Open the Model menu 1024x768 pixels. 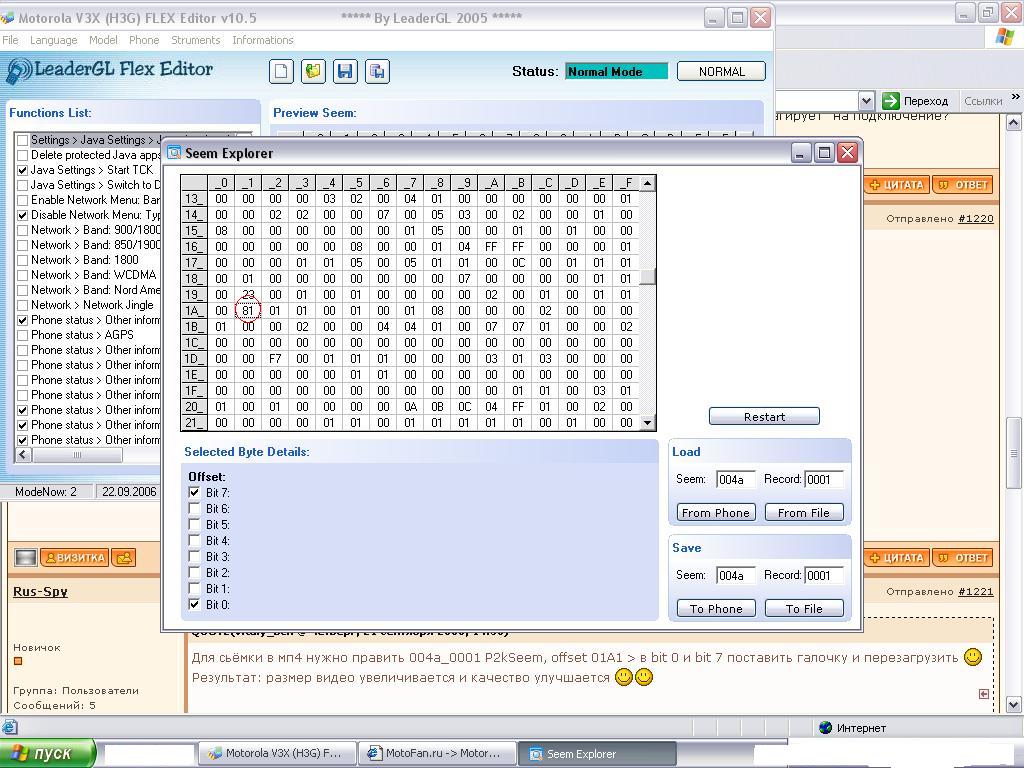(x=103, y=40)
